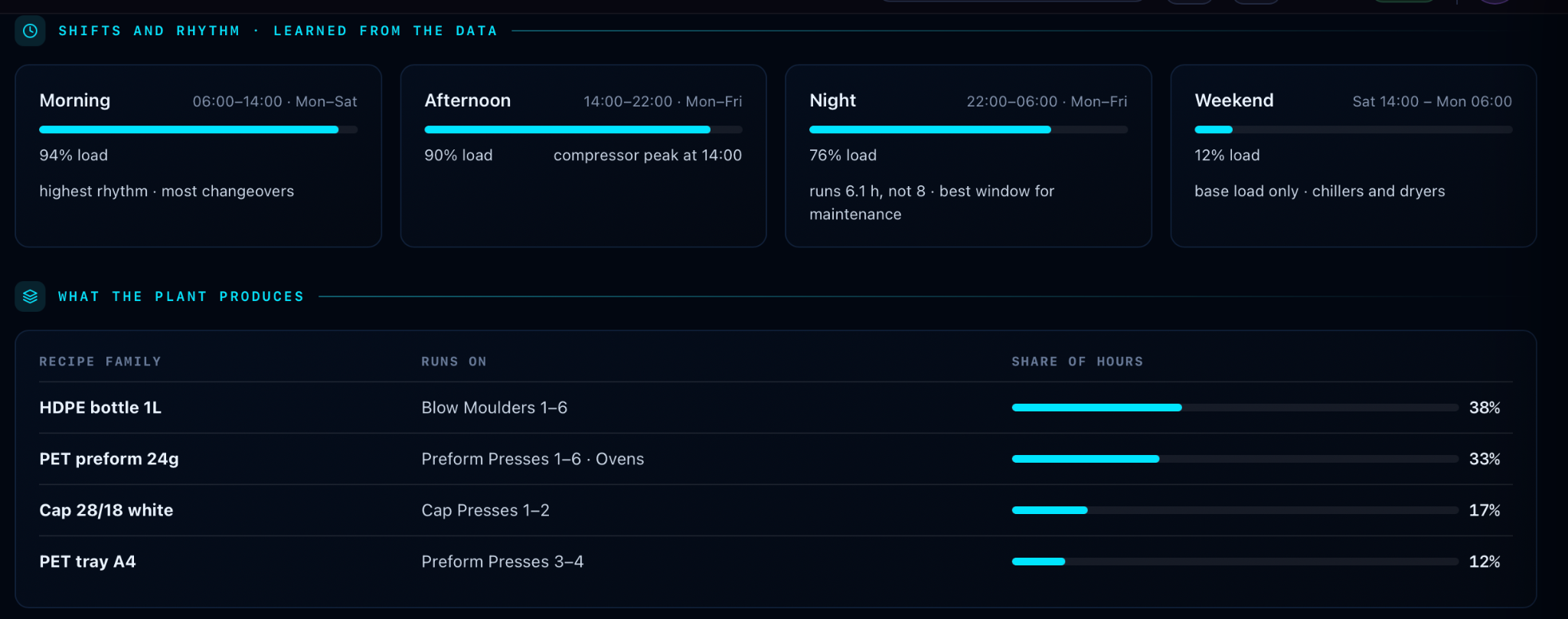The width and height of the screenshot is (1568, 619).
Task: Click the Recipe Family column header
Action: [100, 362]
